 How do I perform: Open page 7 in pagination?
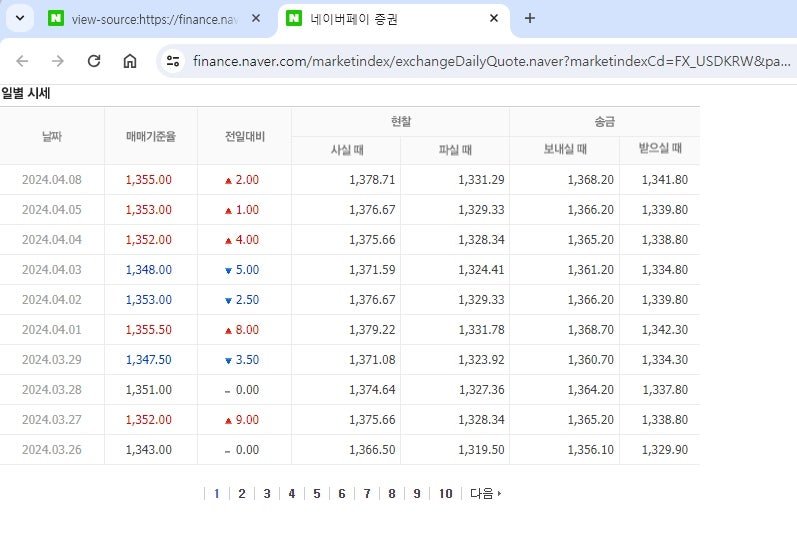367,494
